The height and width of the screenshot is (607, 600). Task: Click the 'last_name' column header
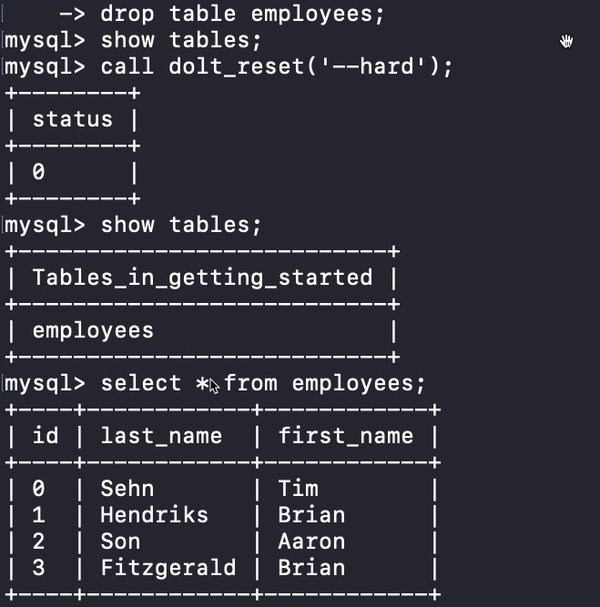tap(161, 436)
